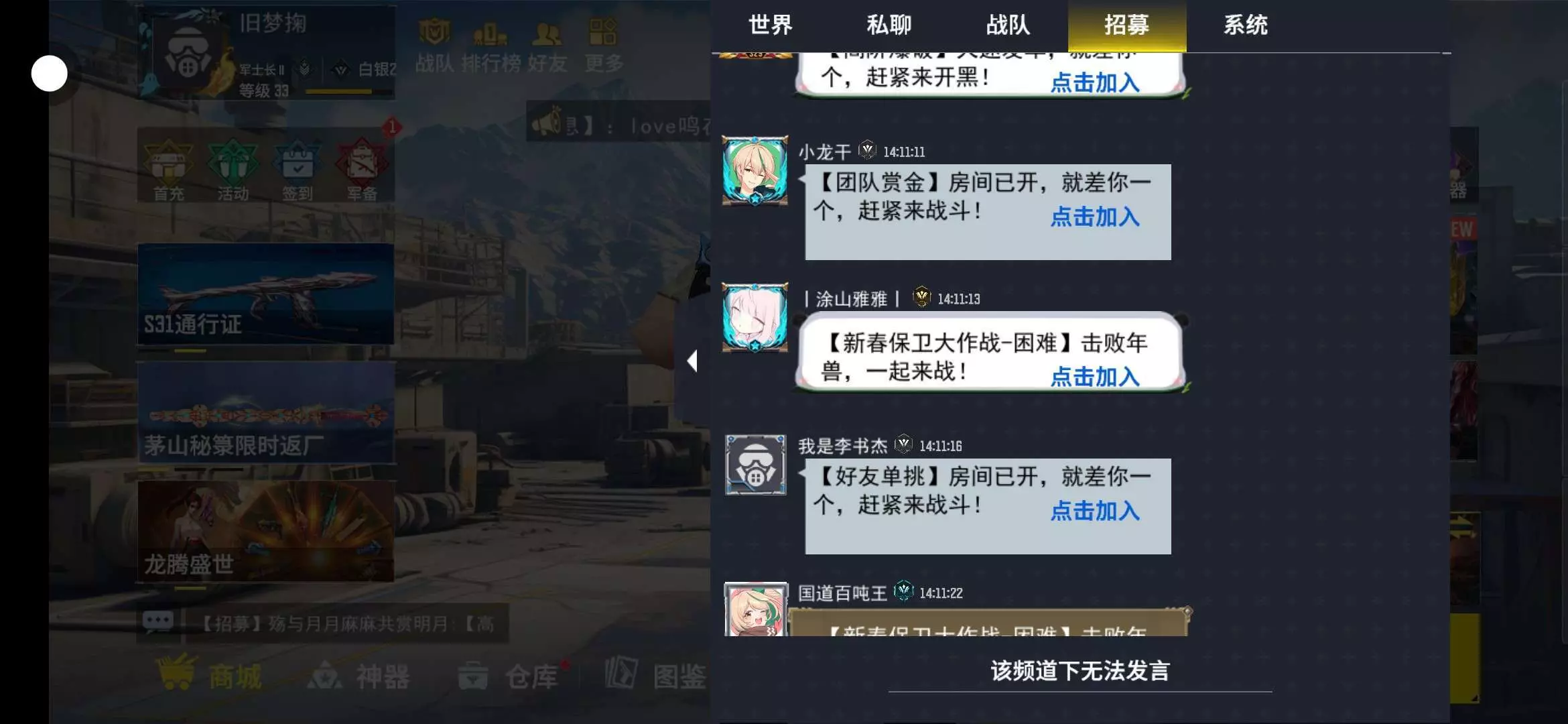This screenshot has height=724, width=1568.
Task: Switch to the 系统 system tab
Action: pyautogui.click(x=1246, y=25)
